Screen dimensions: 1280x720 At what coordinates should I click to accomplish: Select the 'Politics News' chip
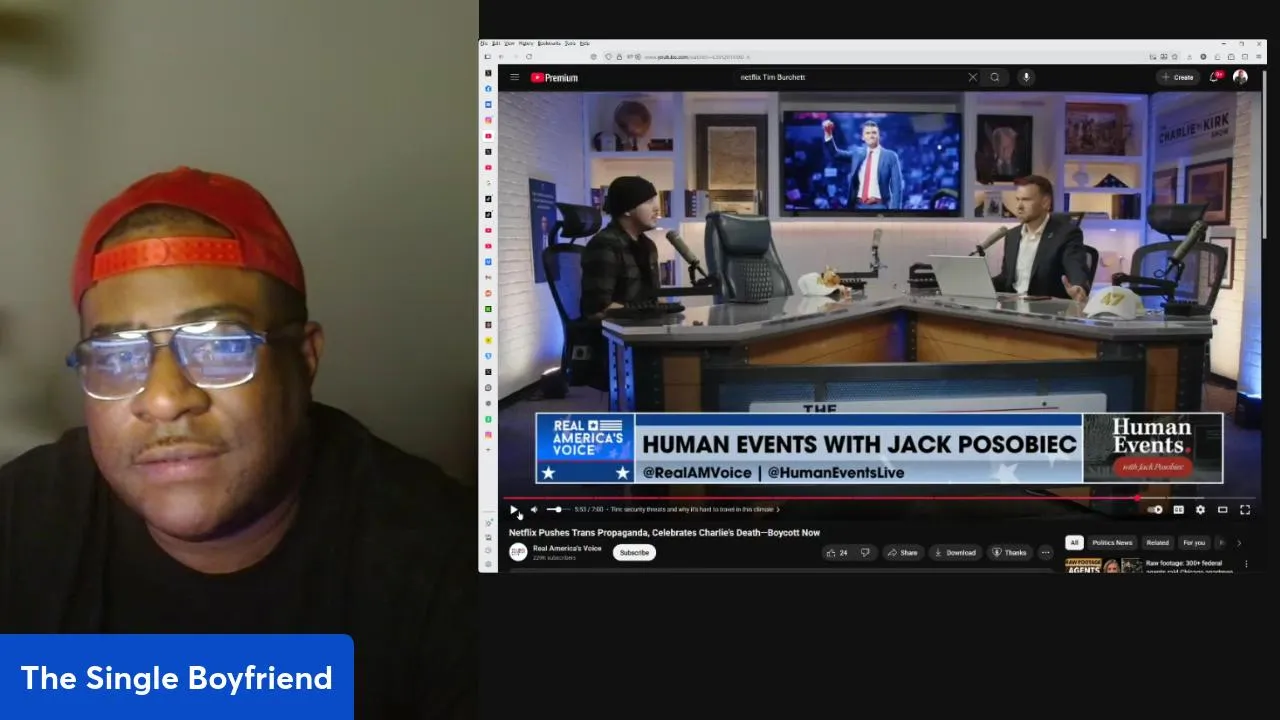click(x=1112, y=542)
